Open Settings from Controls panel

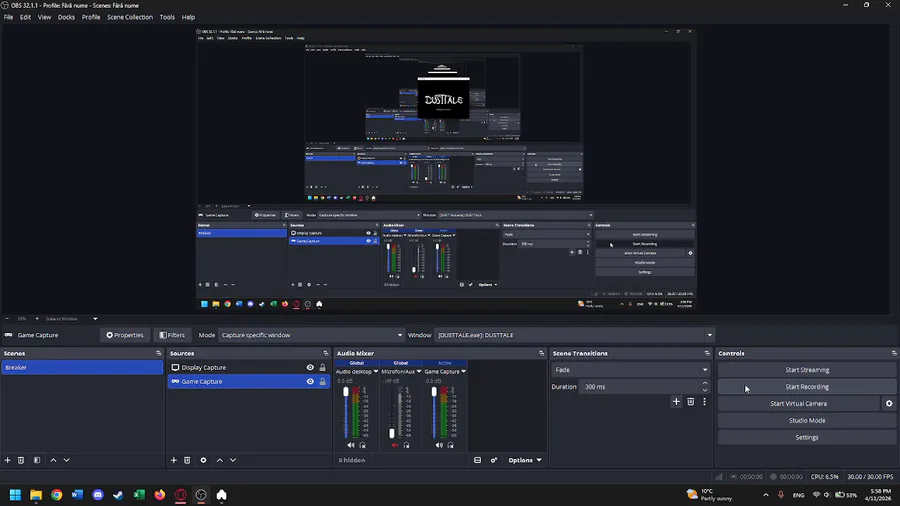click(x=807, y=437)
